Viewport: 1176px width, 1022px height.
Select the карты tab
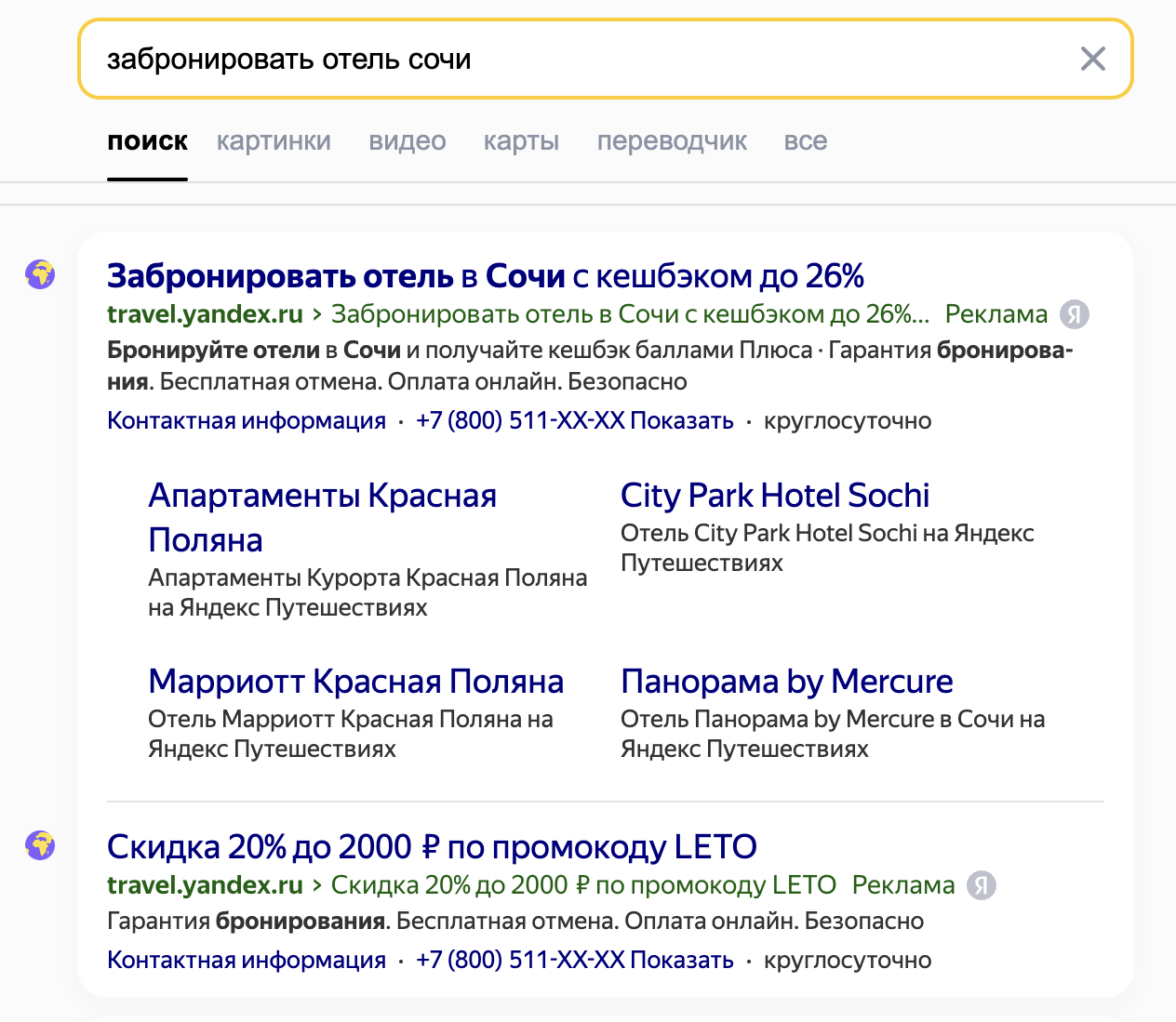(x=521, y=141)
